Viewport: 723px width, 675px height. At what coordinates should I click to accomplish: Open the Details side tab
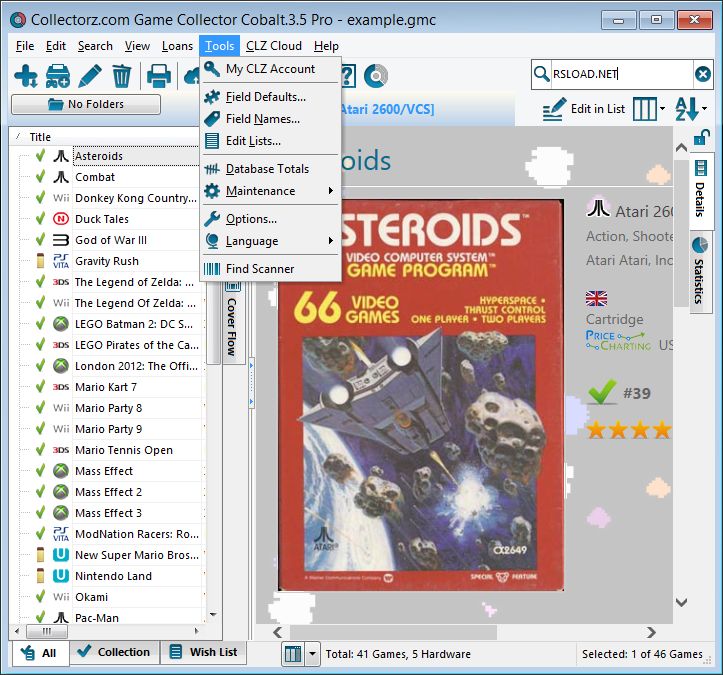700,189
